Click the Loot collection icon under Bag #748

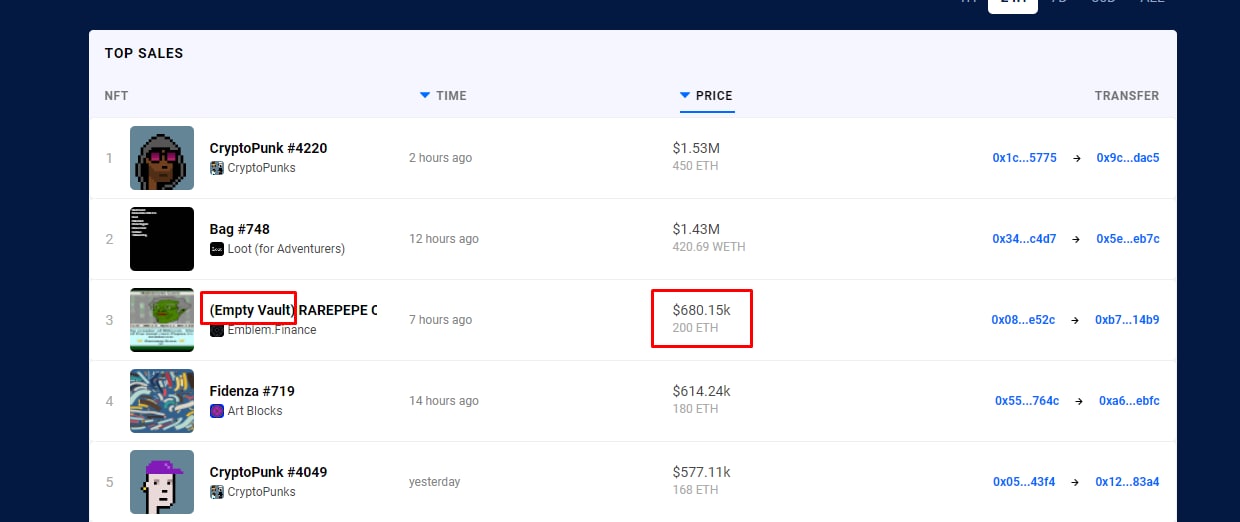coord(217,249)
